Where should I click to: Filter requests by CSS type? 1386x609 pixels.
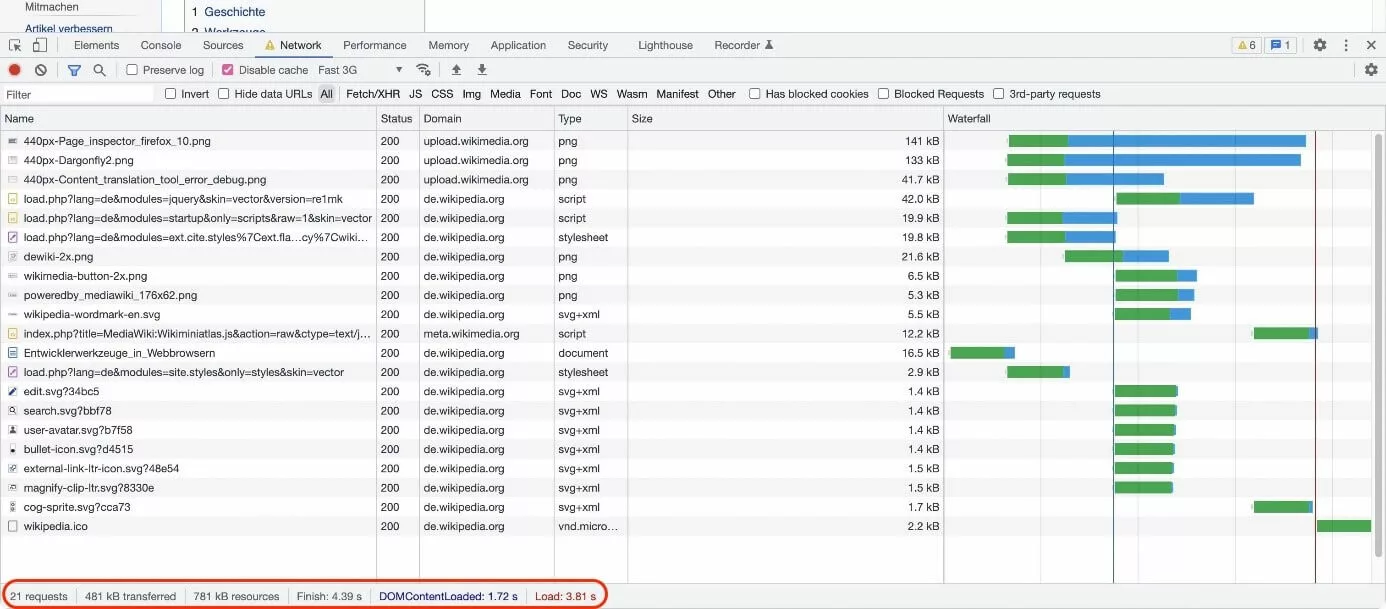442,94
